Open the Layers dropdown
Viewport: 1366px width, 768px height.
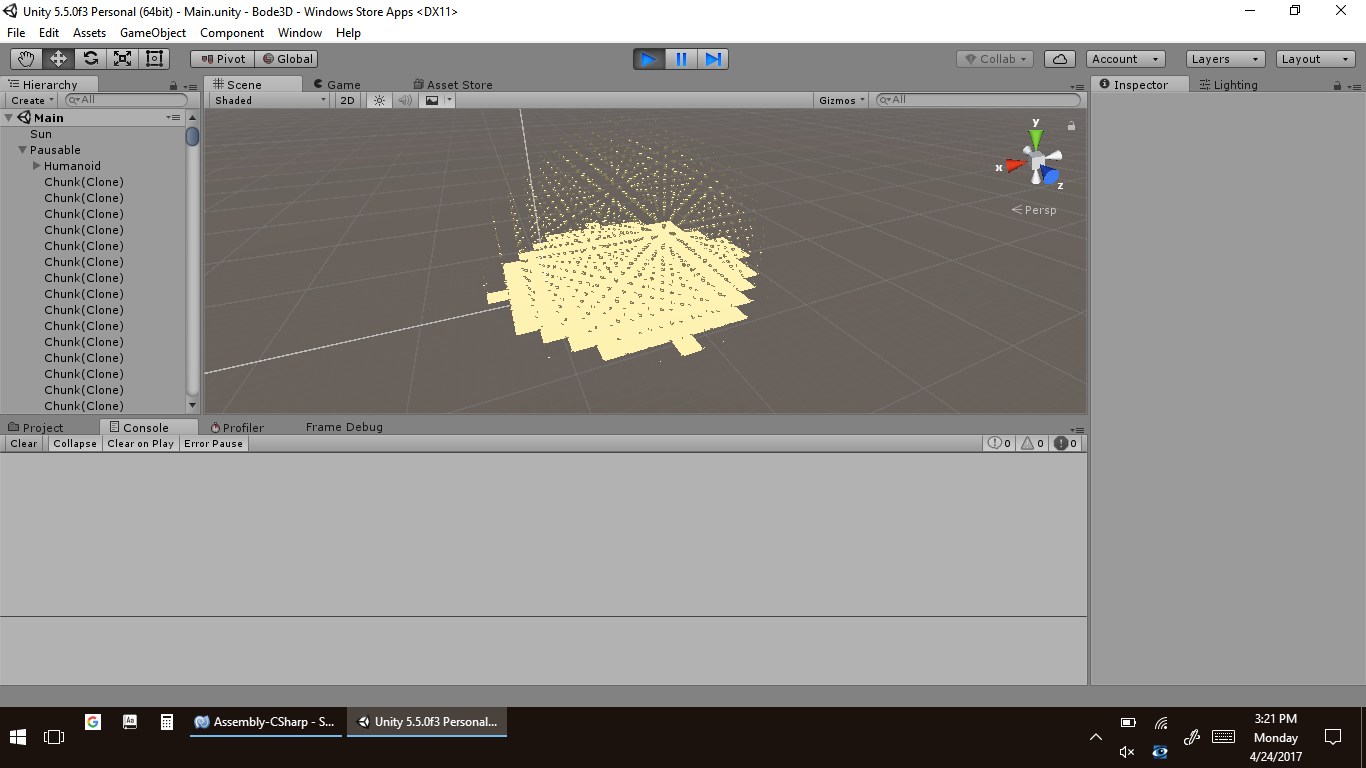point(1225,59)
